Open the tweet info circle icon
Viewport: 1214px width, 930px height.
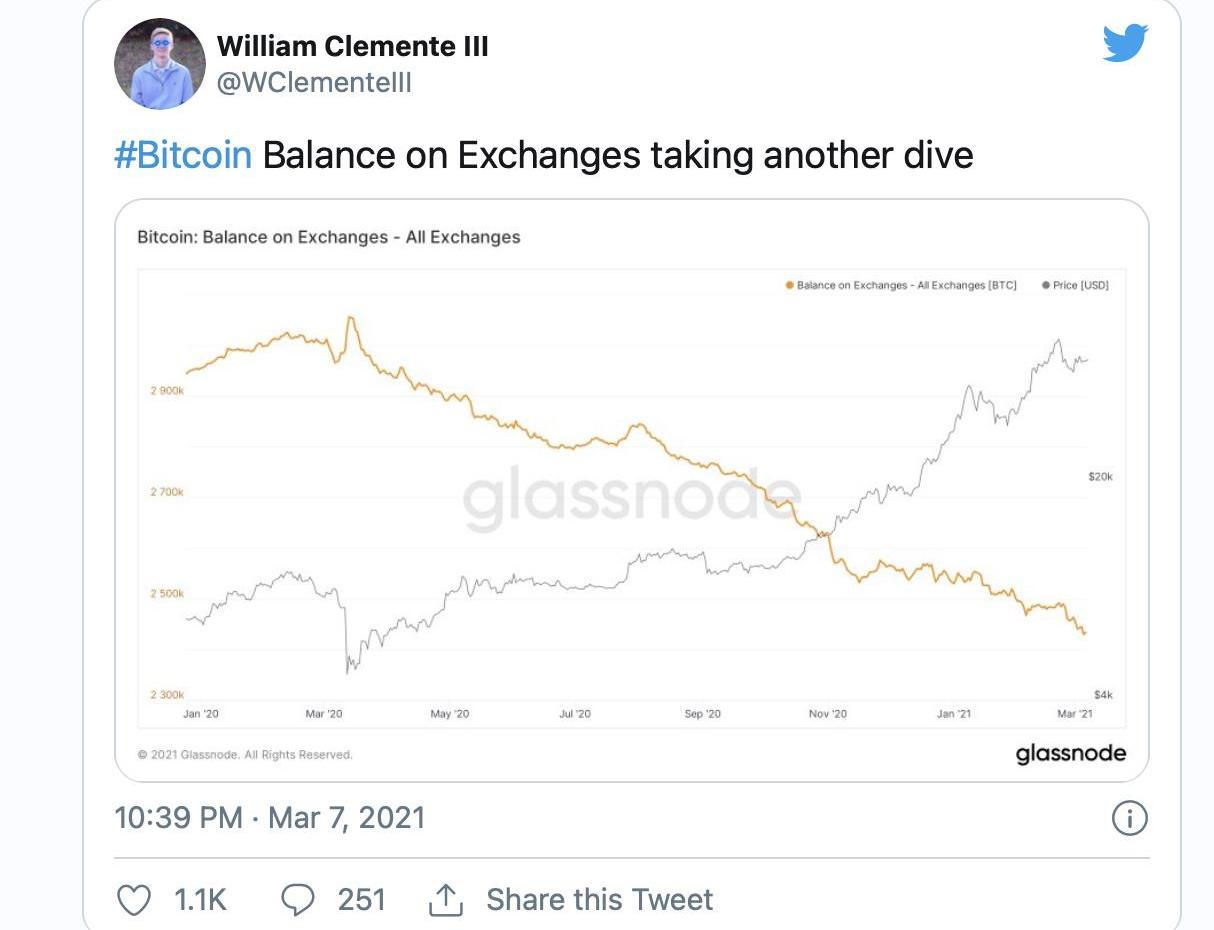(1129, 819)
